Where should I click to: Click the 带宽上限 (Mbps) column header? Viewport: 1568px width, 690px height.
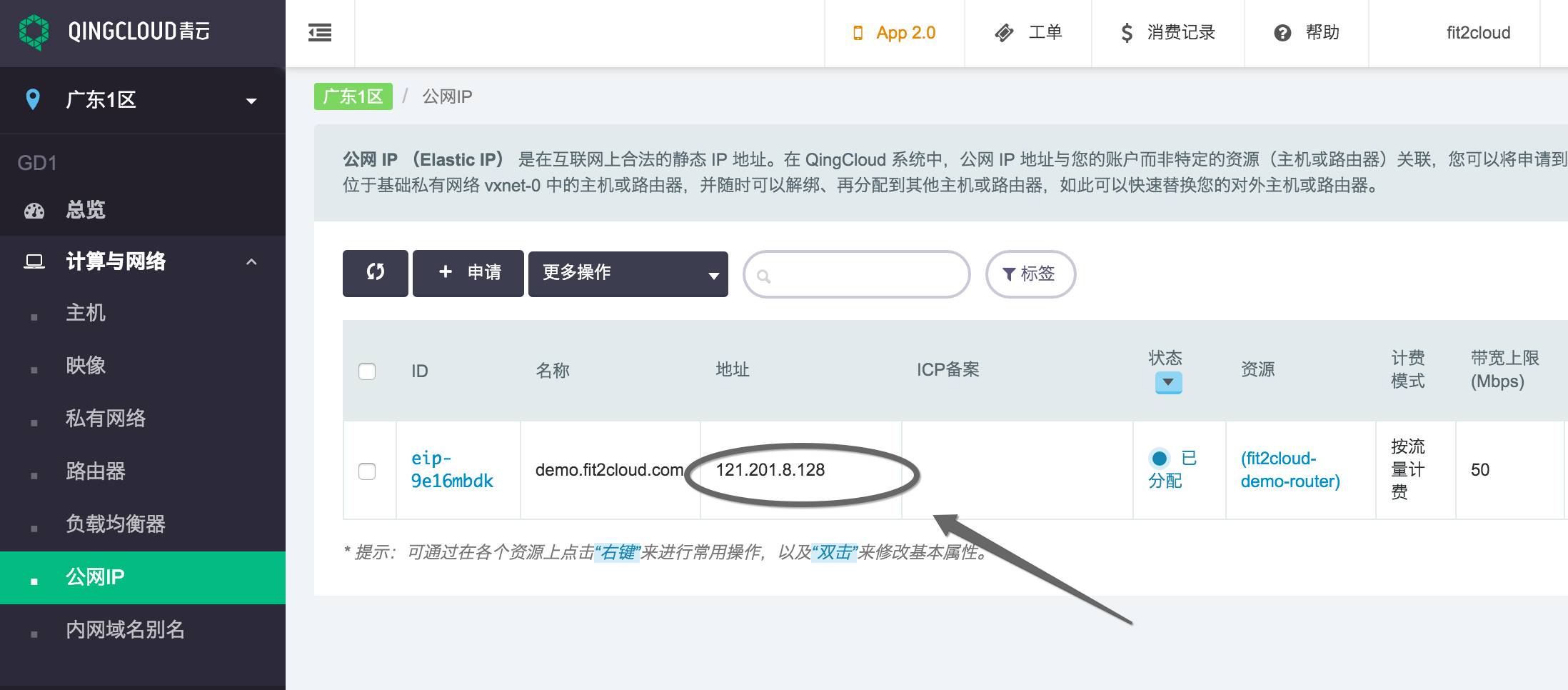pos(1505,370)
